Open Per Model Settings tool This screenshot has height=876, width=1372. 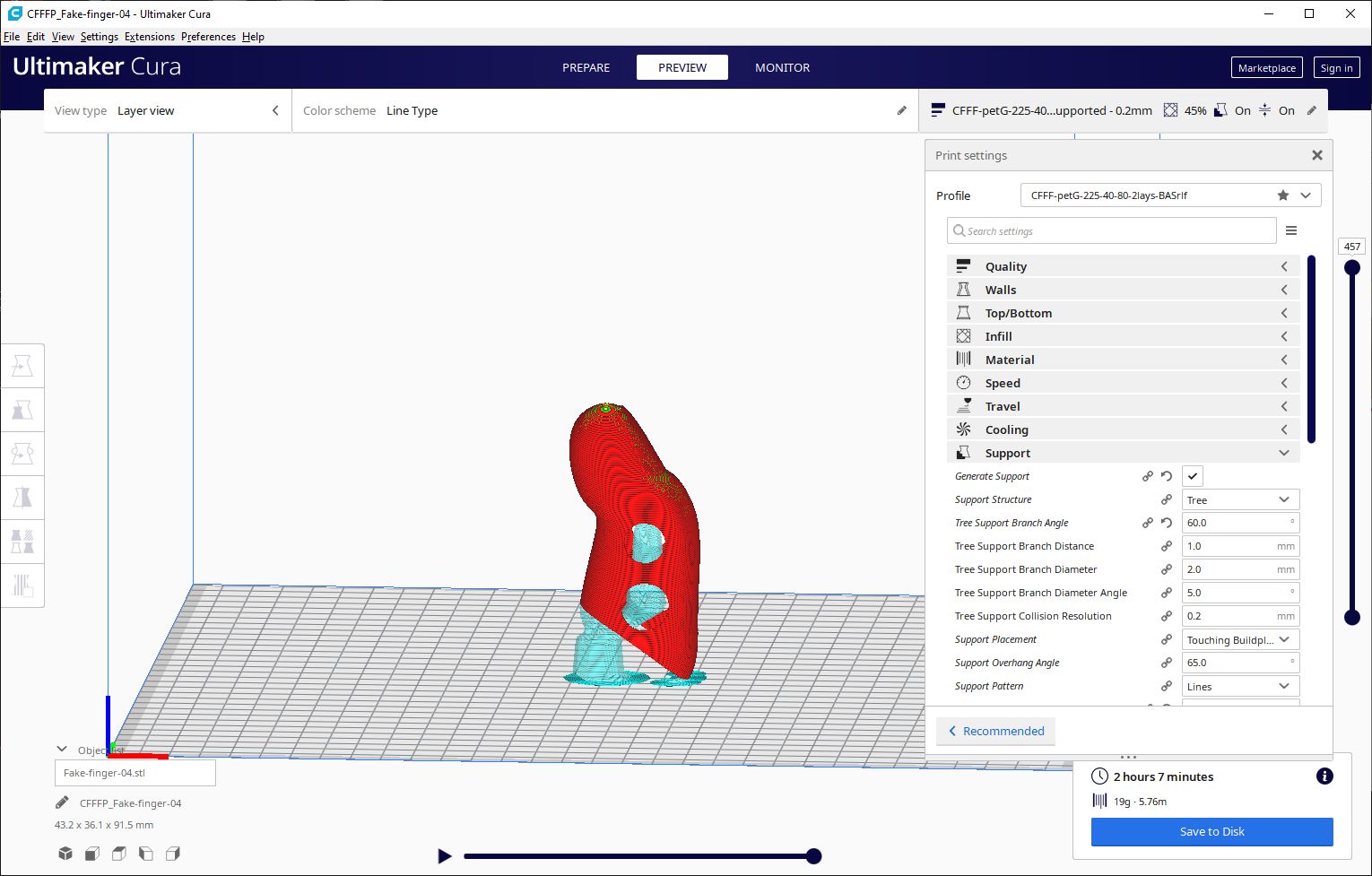click(x=22, y=541)
